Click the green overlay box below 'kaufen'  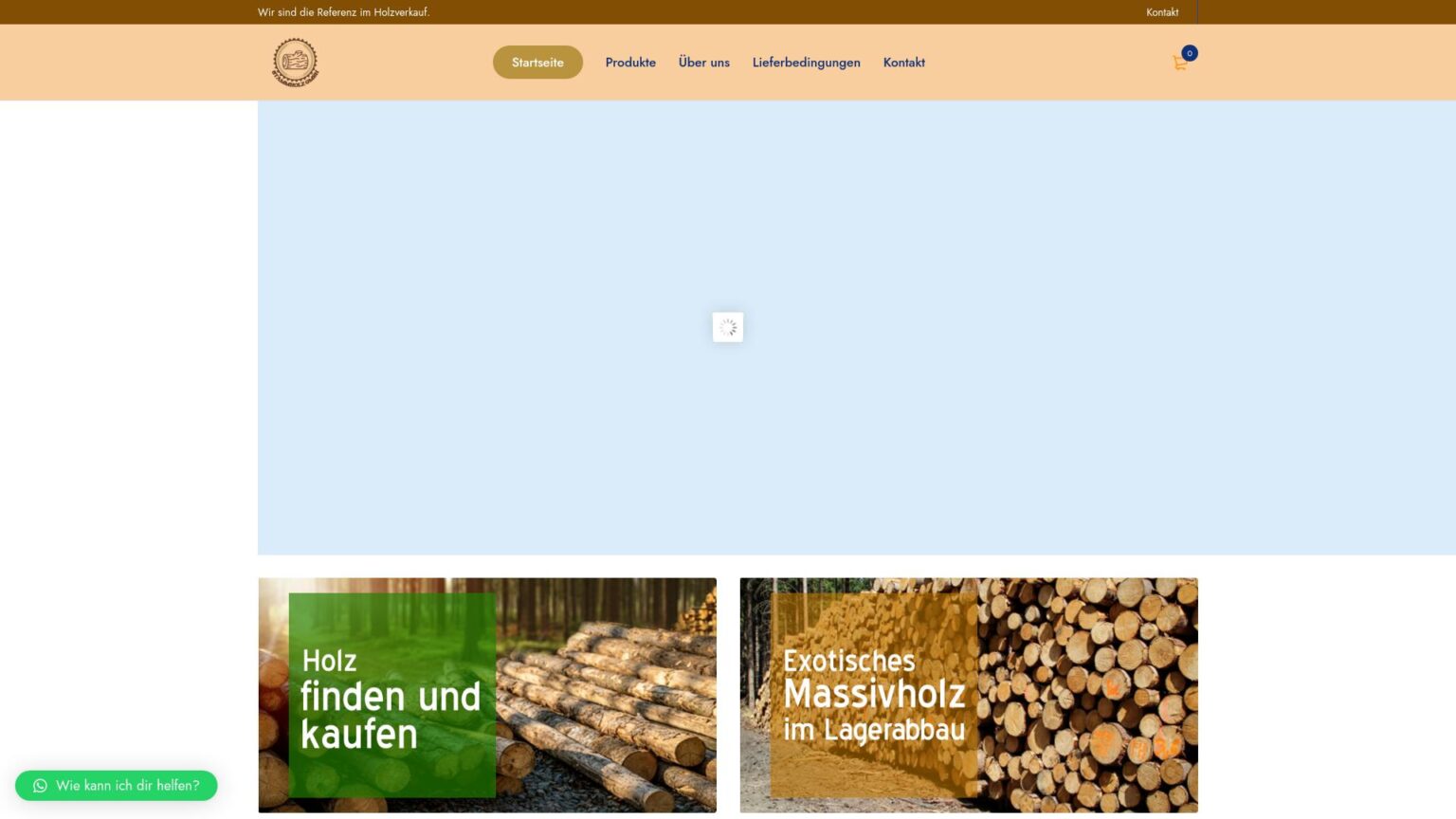click(391, 777)
